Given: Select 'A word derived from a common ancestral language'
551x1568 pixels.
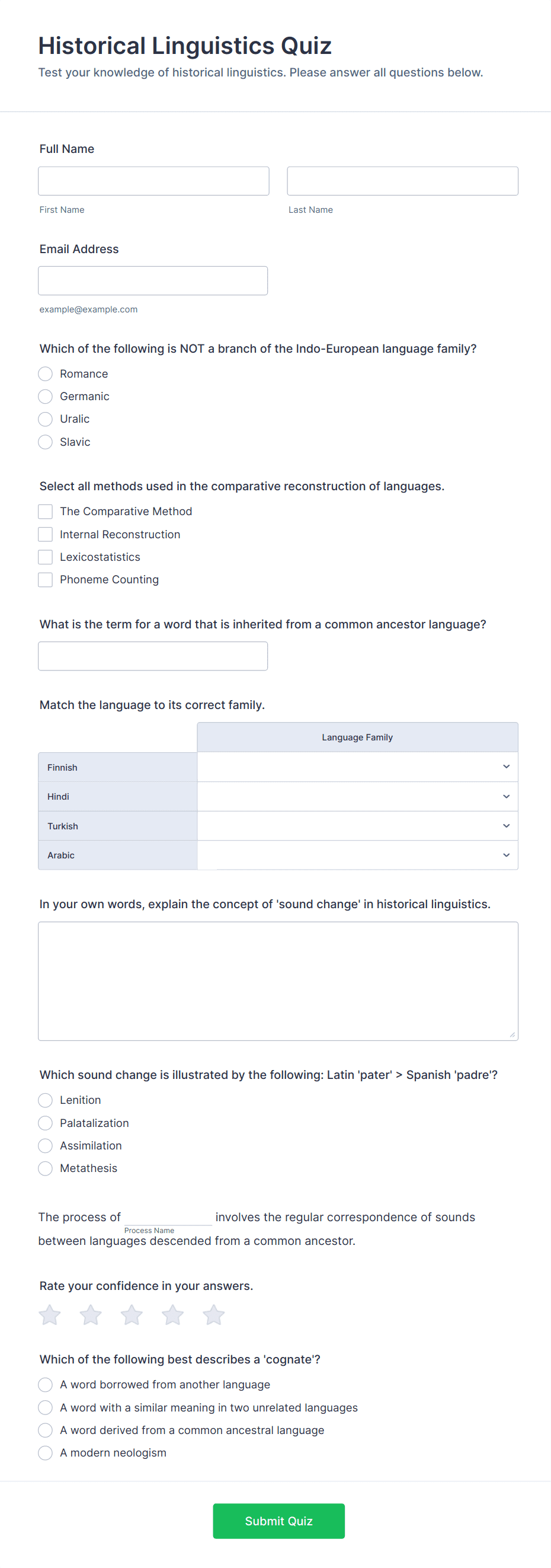Looking at the screenshot, I should (x=45, y=1430).
